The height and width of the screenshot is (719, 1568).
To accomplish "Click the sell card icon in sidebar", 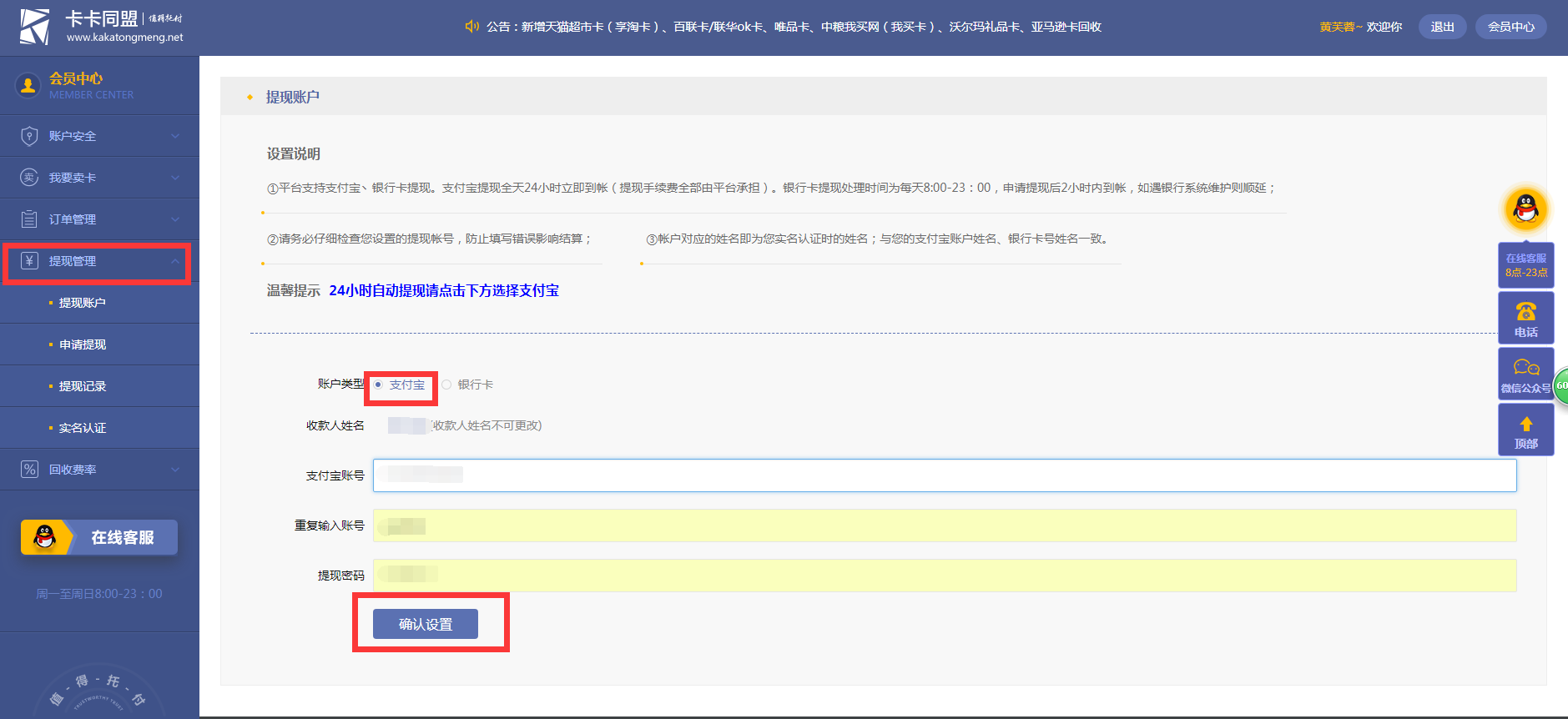I will 29,178.
